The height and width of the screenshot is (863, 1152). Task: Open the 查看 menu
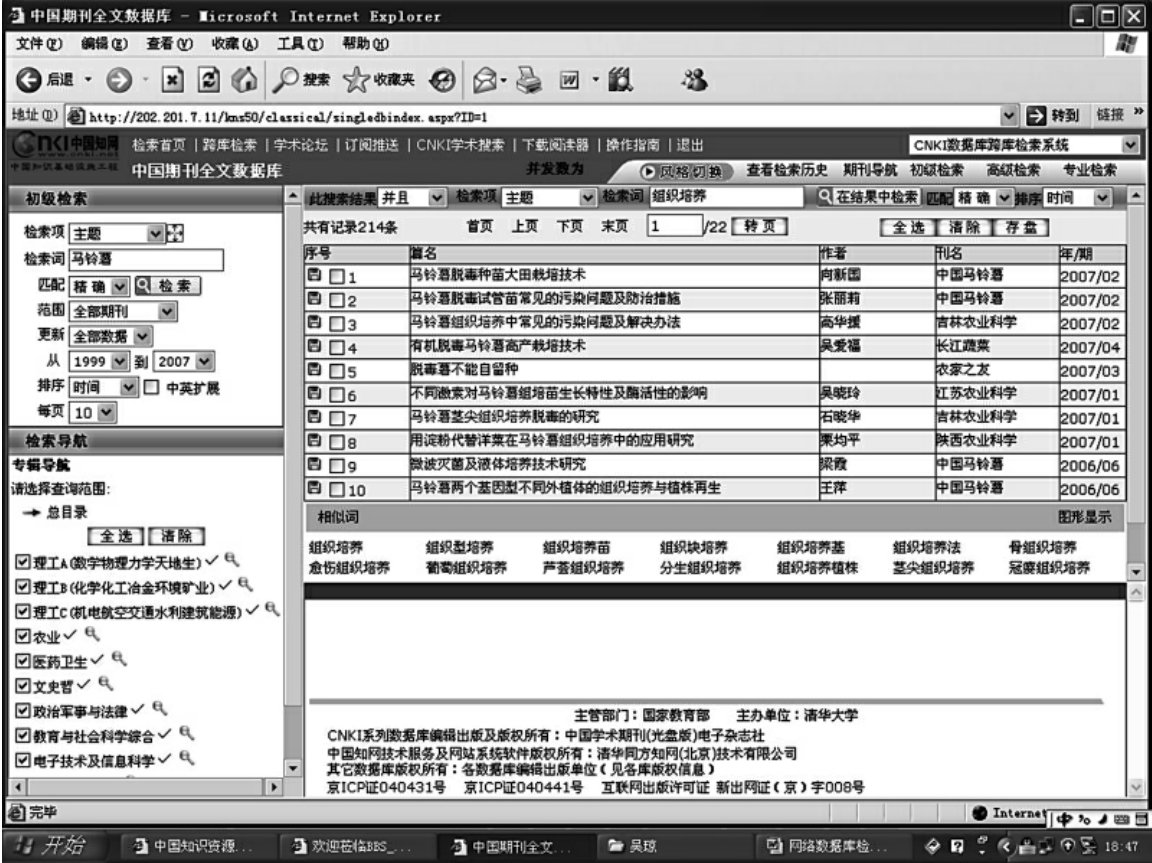point(169,43)
